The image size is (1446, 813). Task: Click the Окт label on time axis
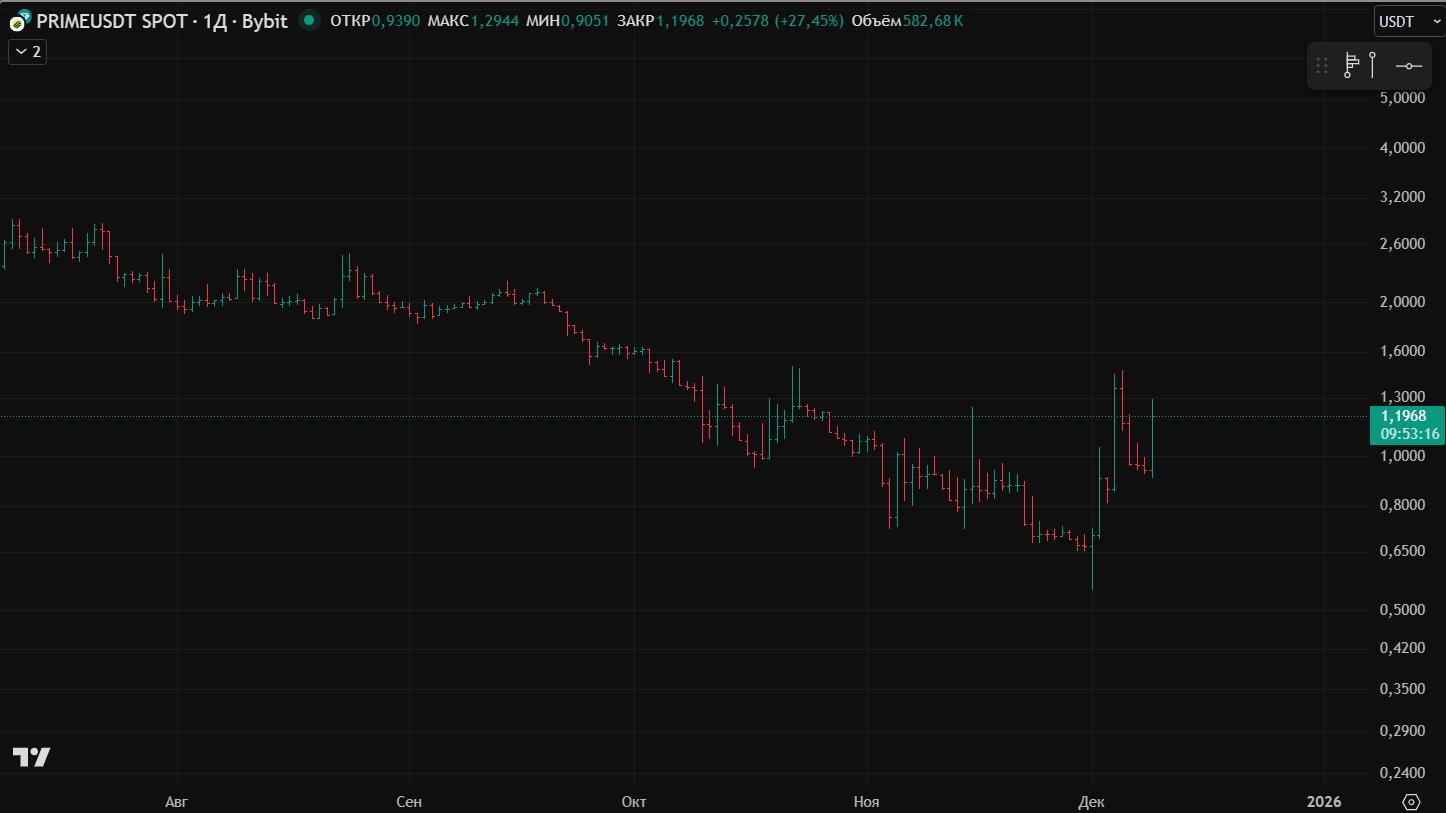(633, 801)
